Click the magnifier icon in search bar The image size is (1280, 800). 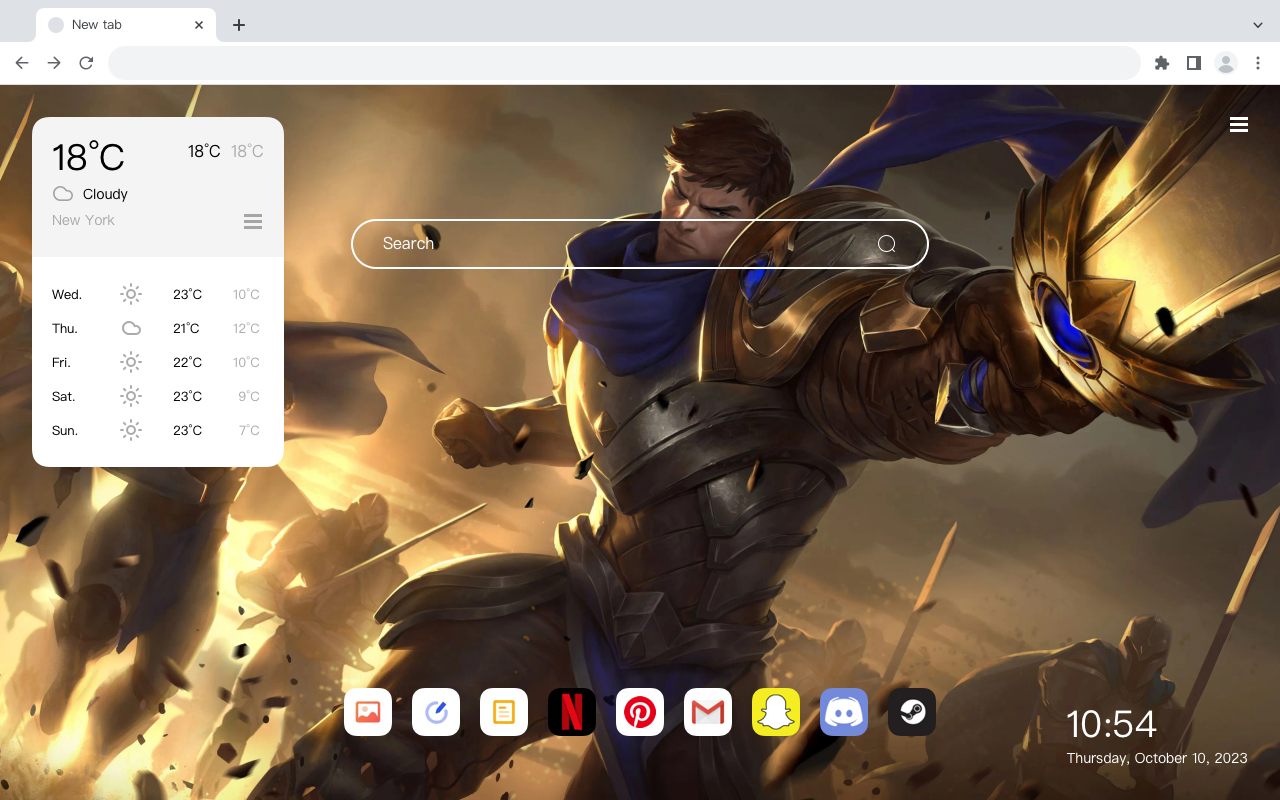click(887, 244)
